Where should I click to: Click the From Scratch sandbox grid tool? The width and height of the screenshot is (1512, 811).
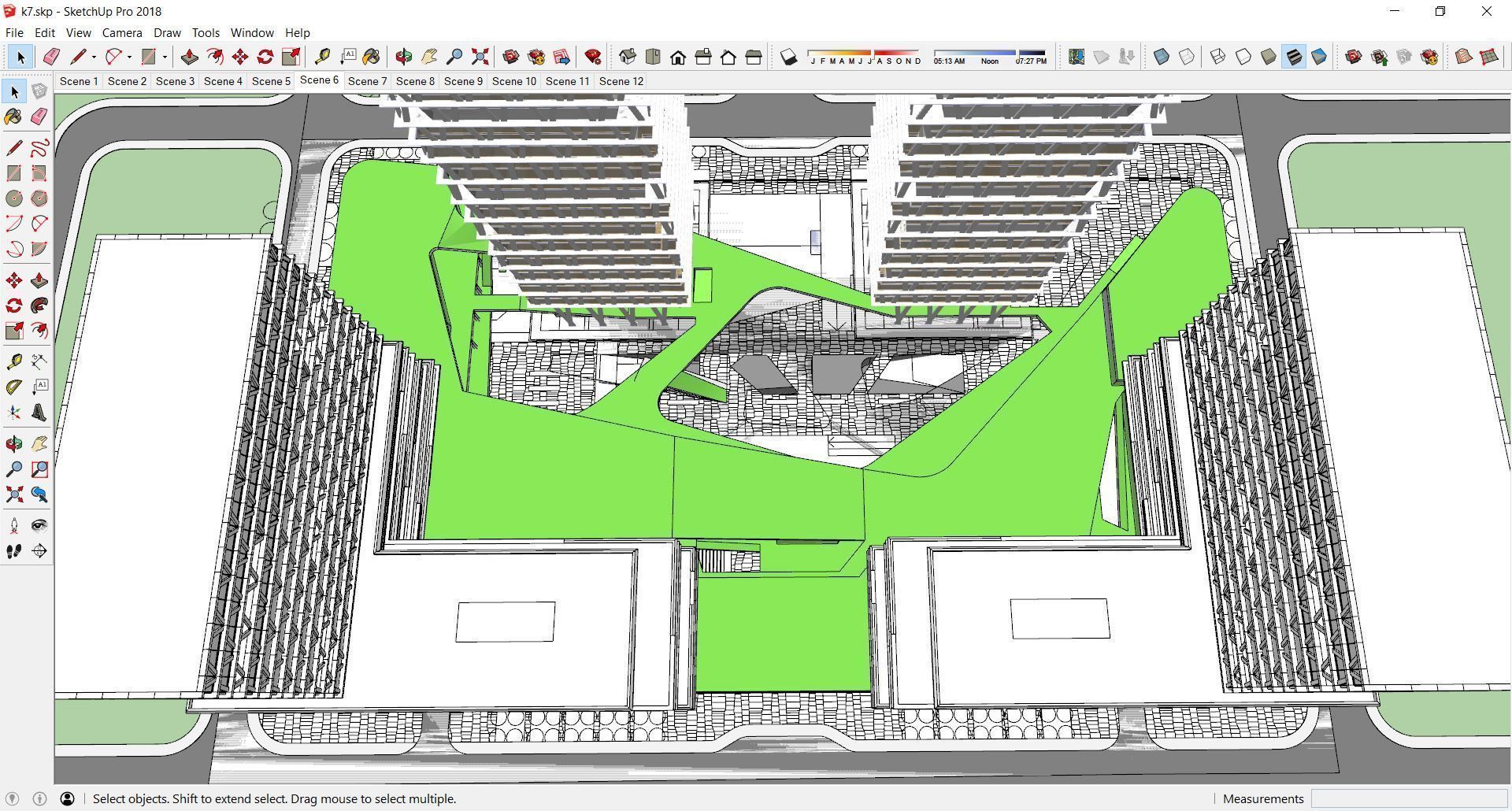click(1489, 57)
